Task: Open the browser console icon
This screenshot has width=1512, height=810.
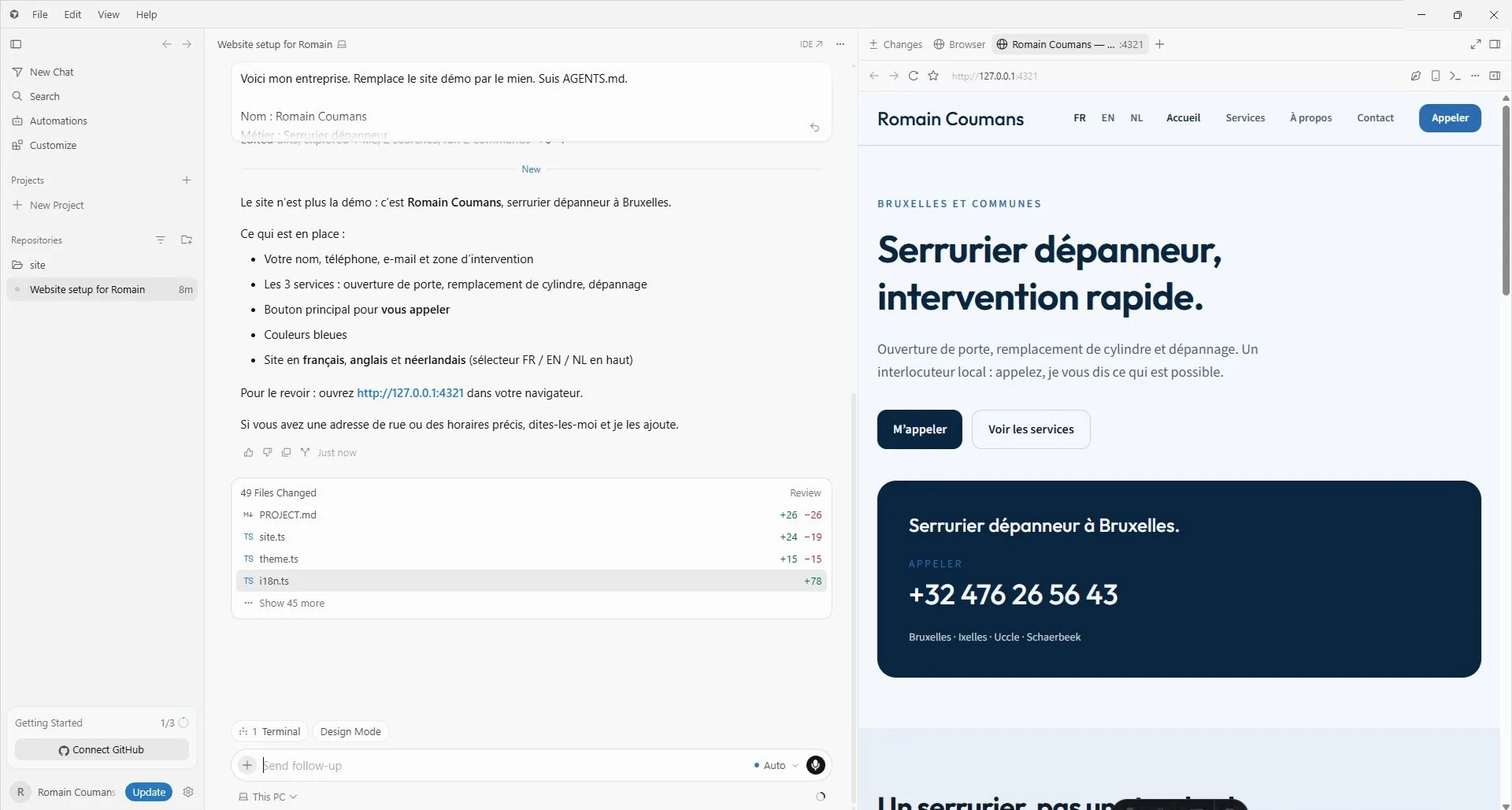Action: 1455,76
